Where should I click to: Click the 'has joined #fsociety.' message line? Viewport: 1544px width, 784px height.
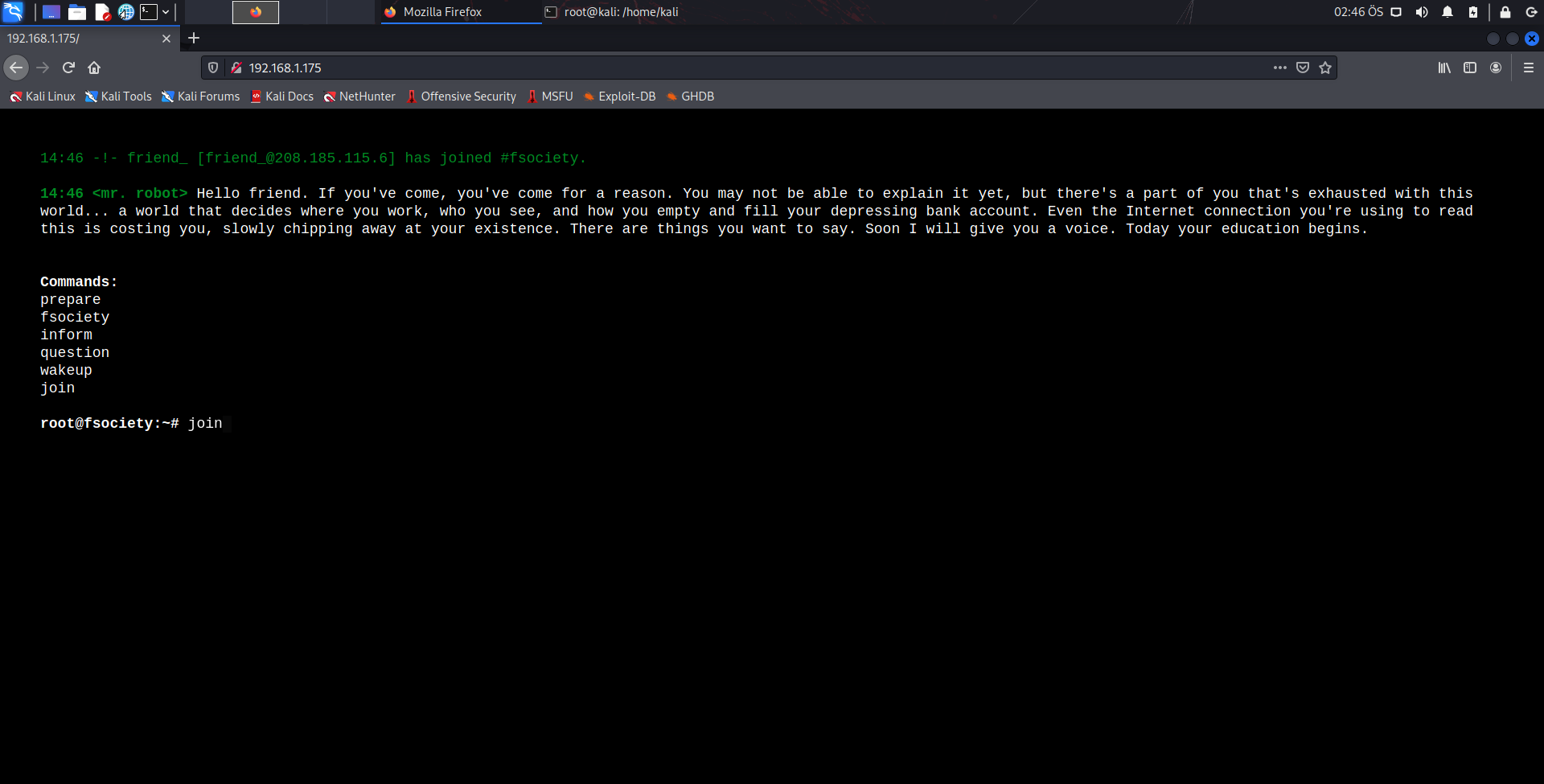coord(314,158)
